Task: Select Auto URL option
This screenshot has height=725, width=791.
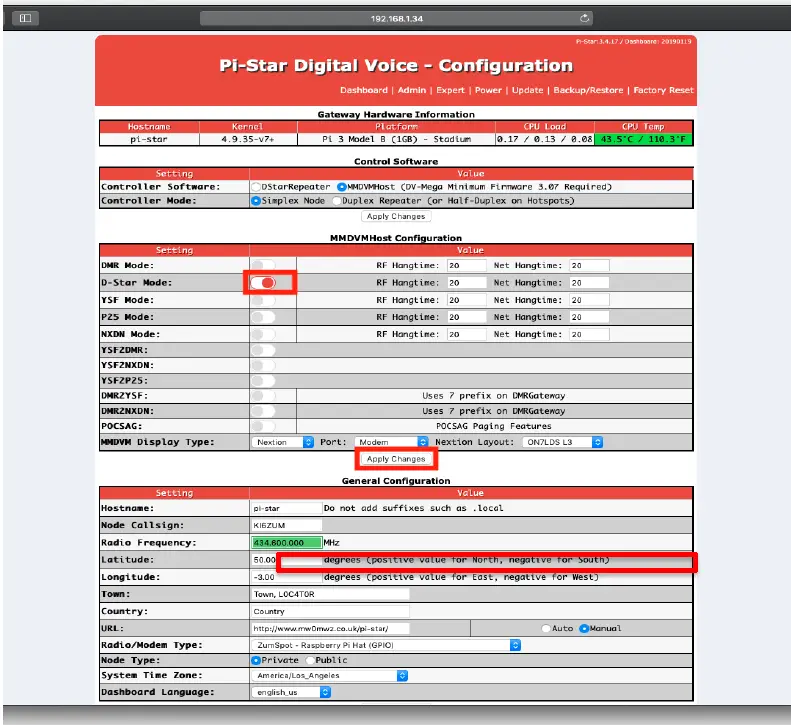Action: coord(545,628)
